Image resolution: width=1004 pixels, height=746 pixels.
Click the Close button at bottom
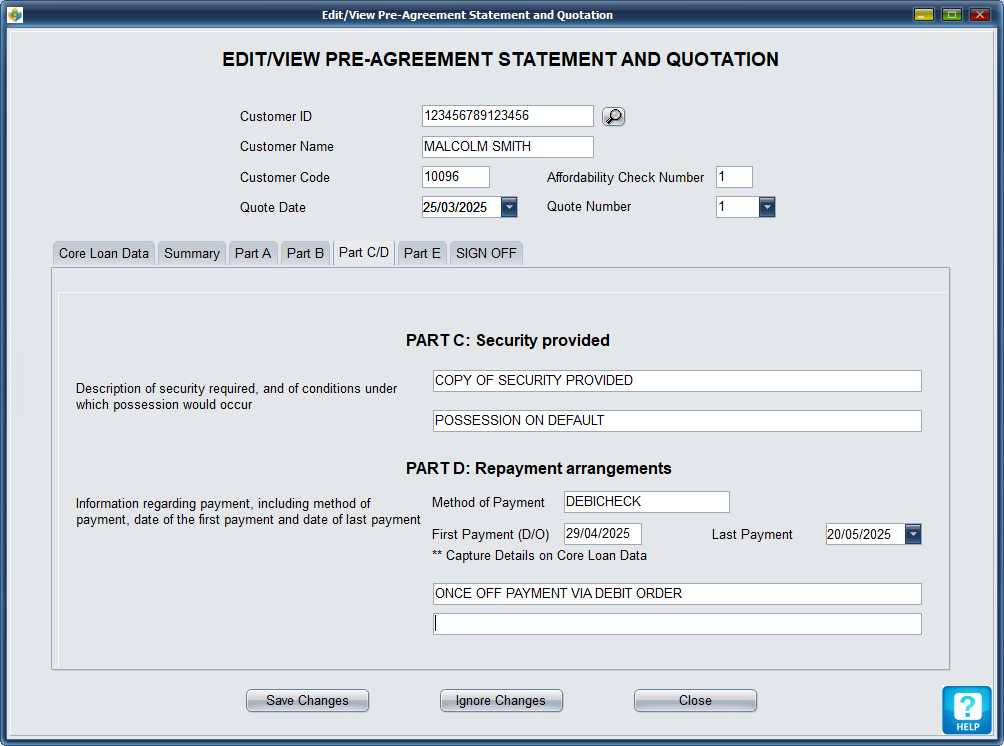pyautogui.click(x=695, y=700)
